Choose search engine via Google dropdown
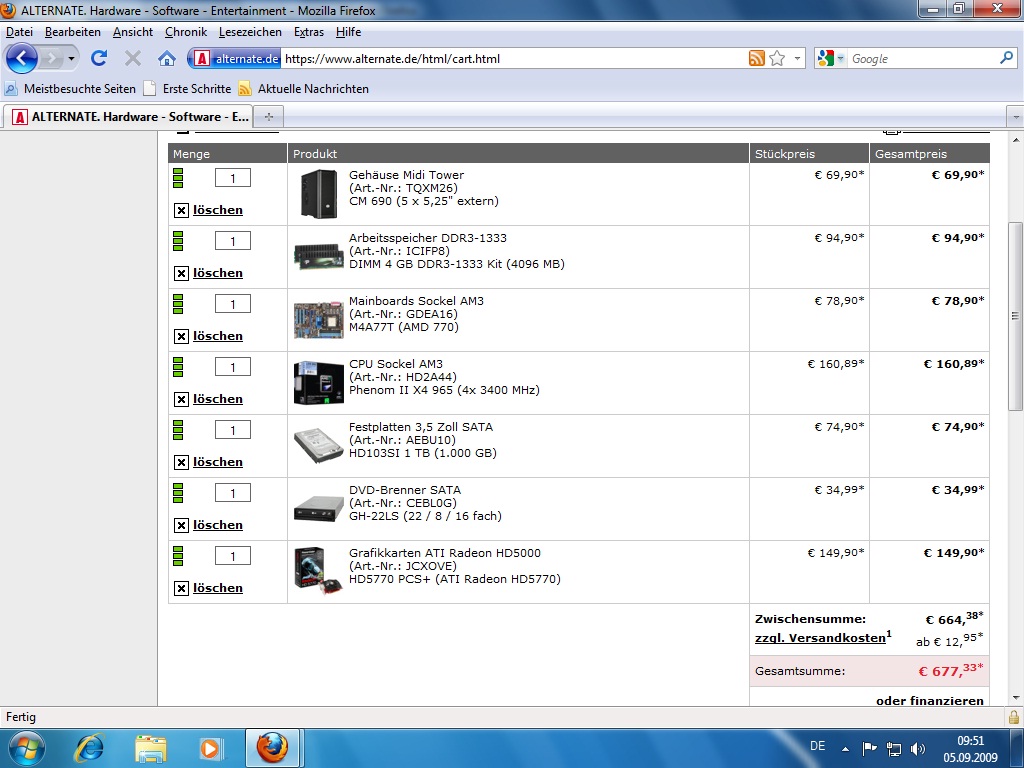 coord(831,58)
